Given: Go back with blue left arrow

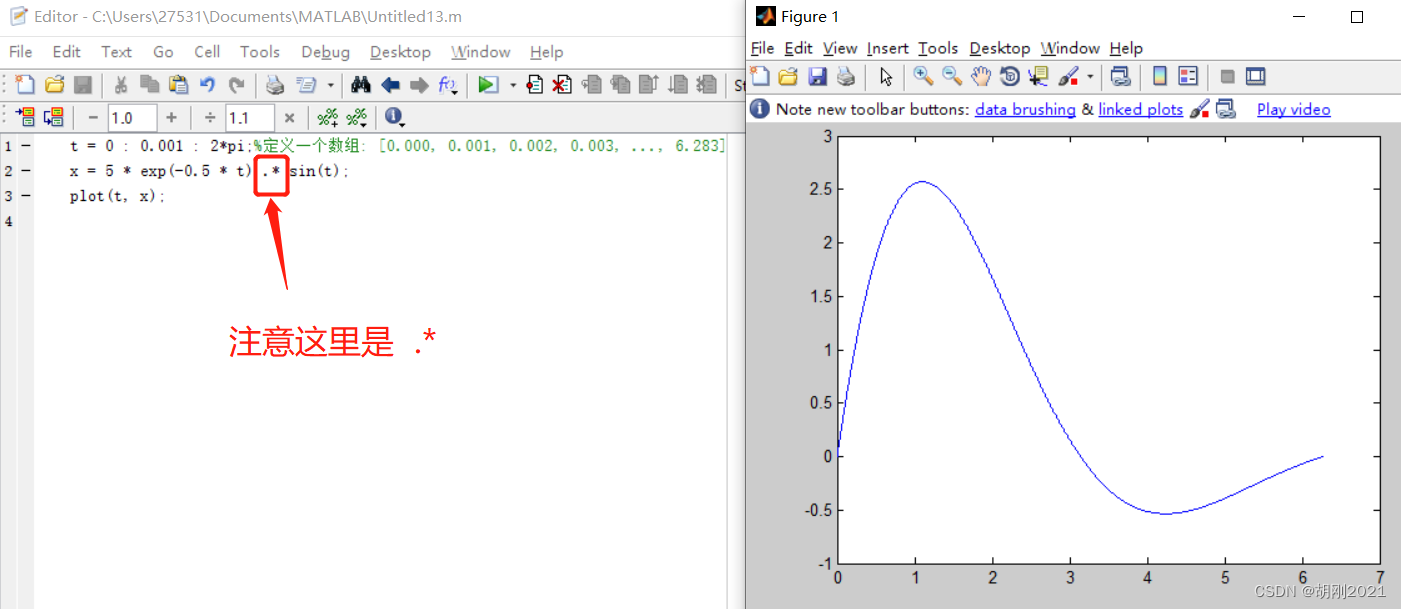Looking at the screenshot, I should point(391,85).
